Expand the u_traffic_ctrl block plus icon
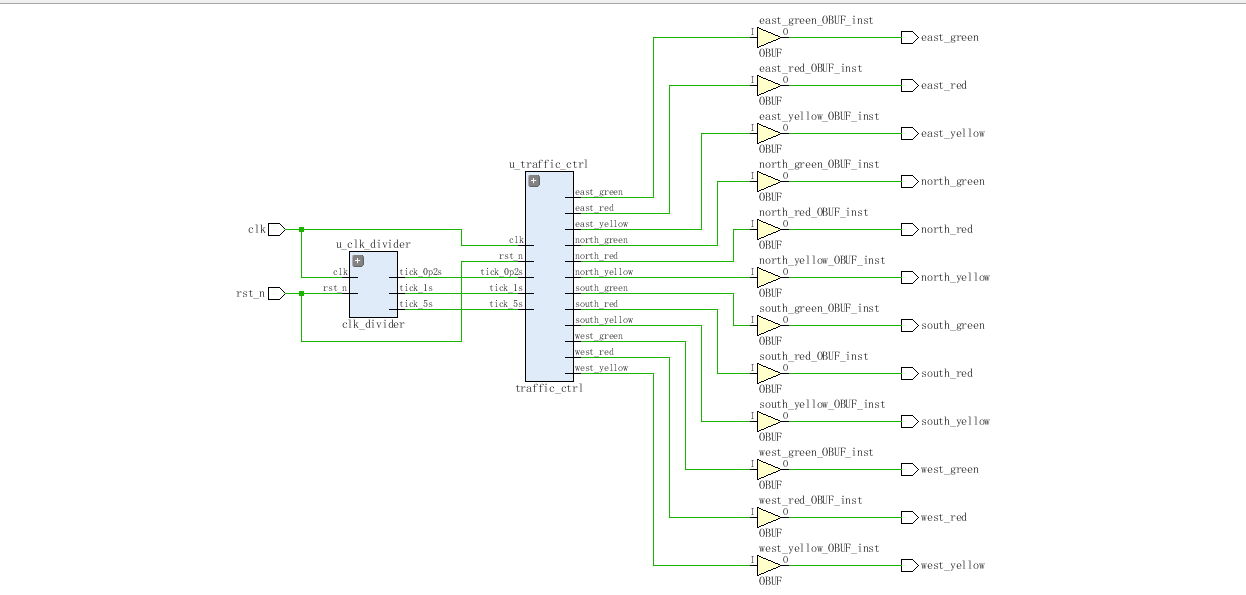The image size is (1246, 595). point(534,181)
